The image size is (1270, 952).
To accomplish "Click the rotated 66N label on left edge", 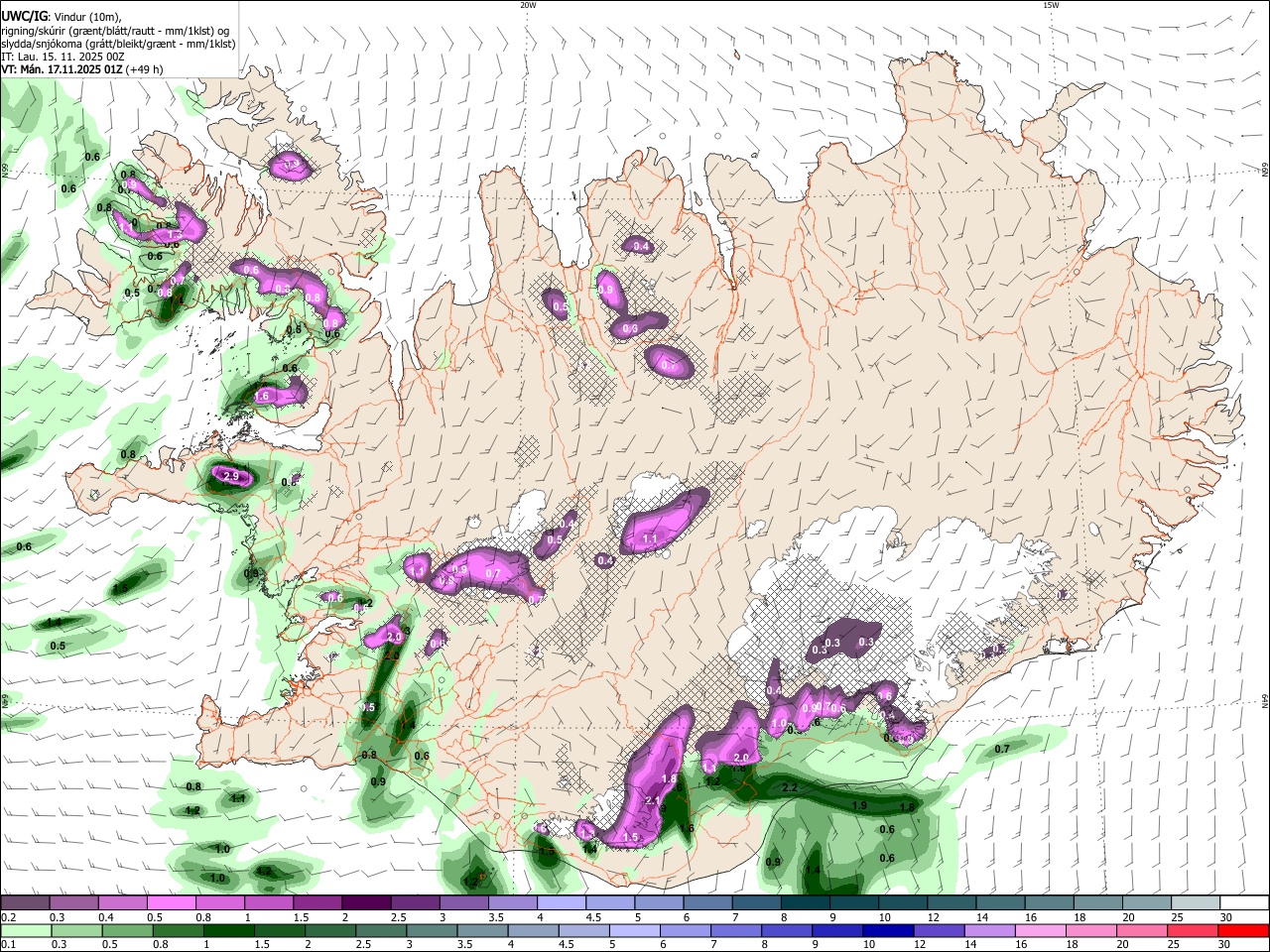I will (5, 172).
